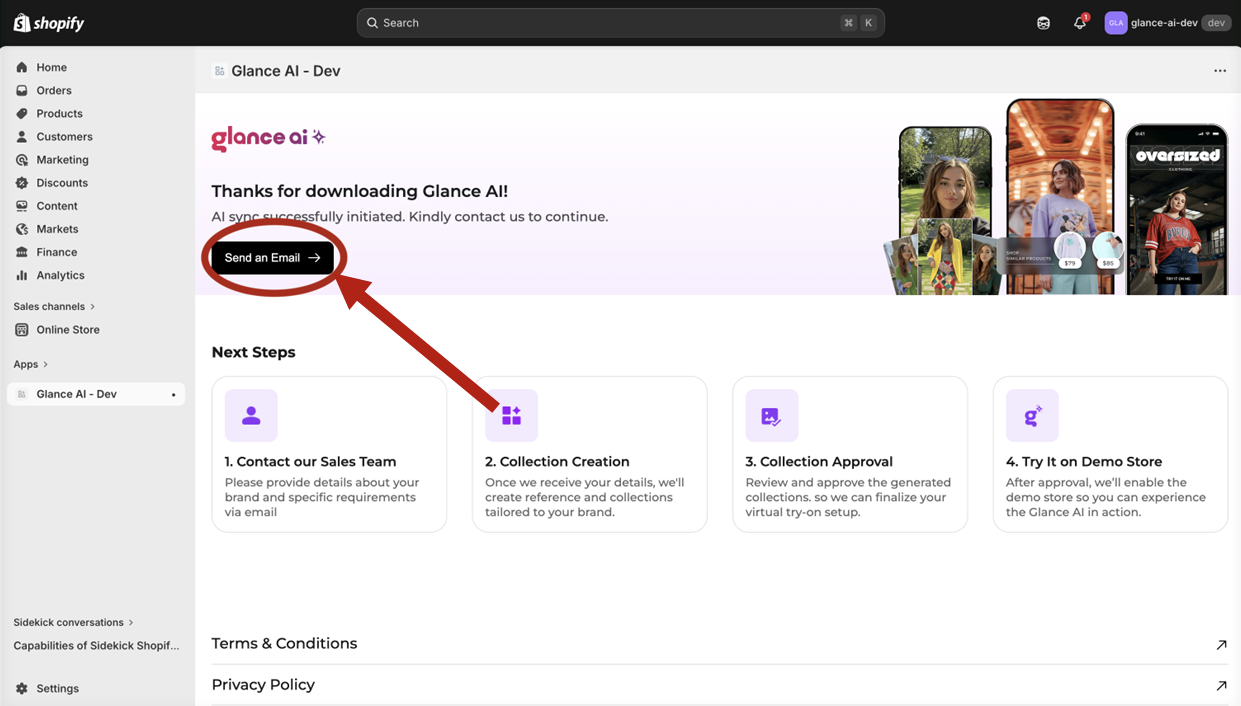Click the Next Steps heading
Viewport: 1241px width, 706px height.
pyautogui.click(x=253, y=352)
